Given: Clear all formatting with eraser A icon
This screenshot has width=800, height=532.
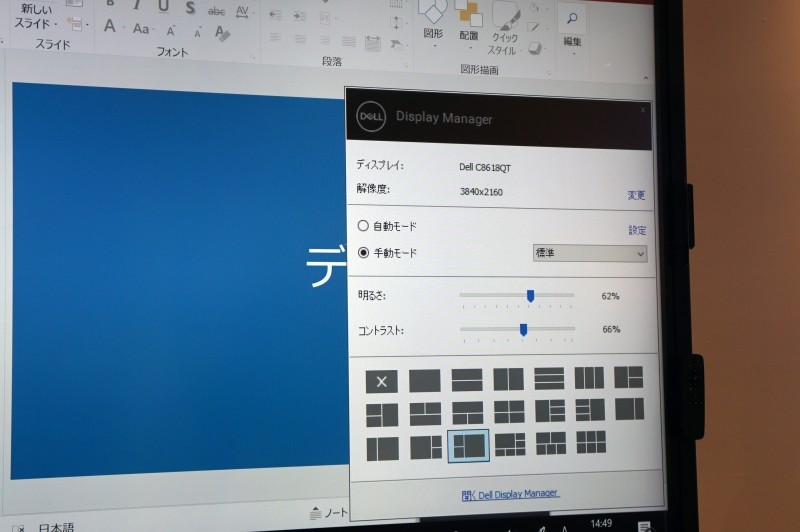Looking at the screenshot, I should pos(222,34).
